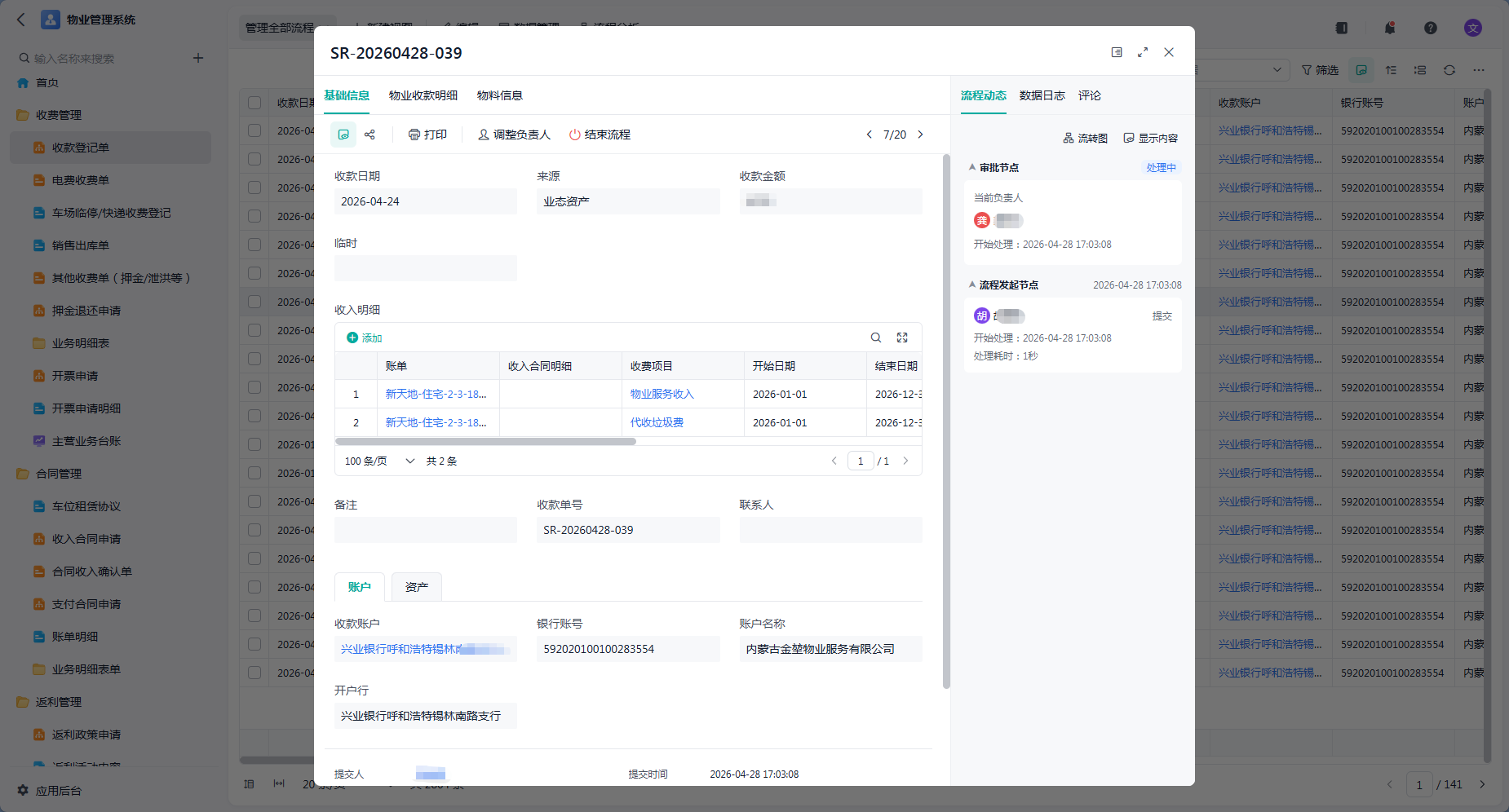
Task: Open the 数据日志 tab
Action: (1042, 95)
